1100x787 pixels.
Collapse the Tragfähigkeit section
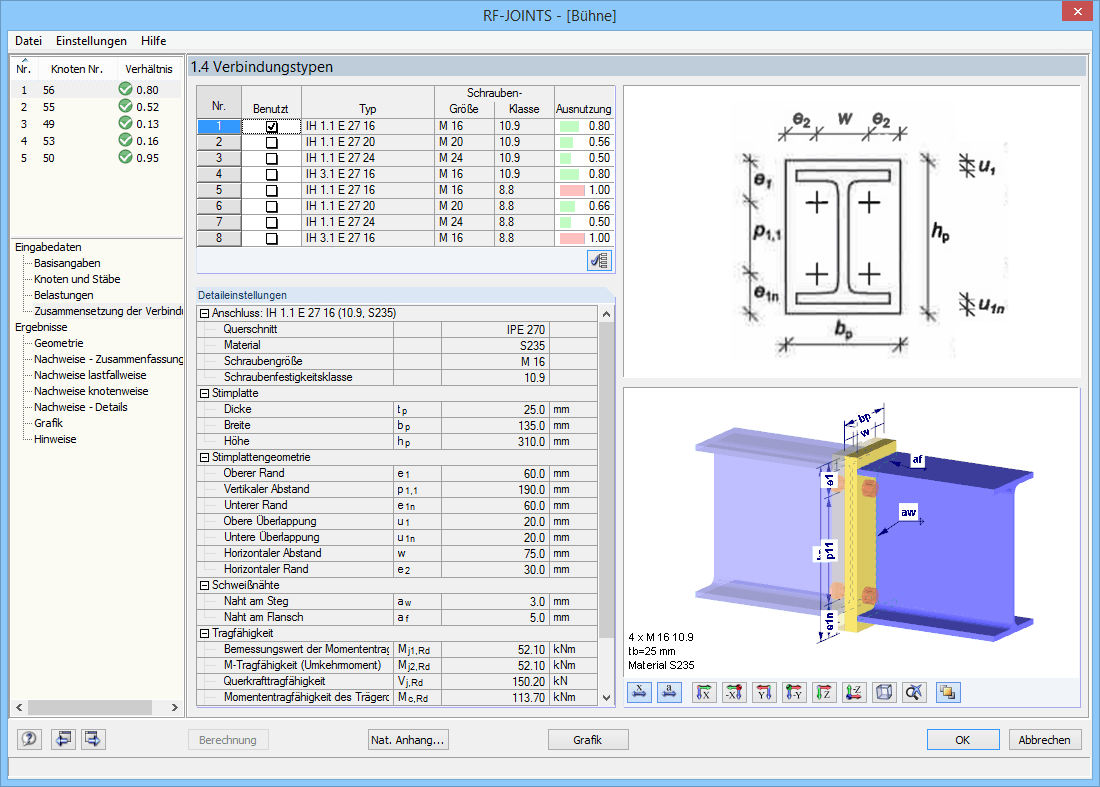(x=205, y=633)
